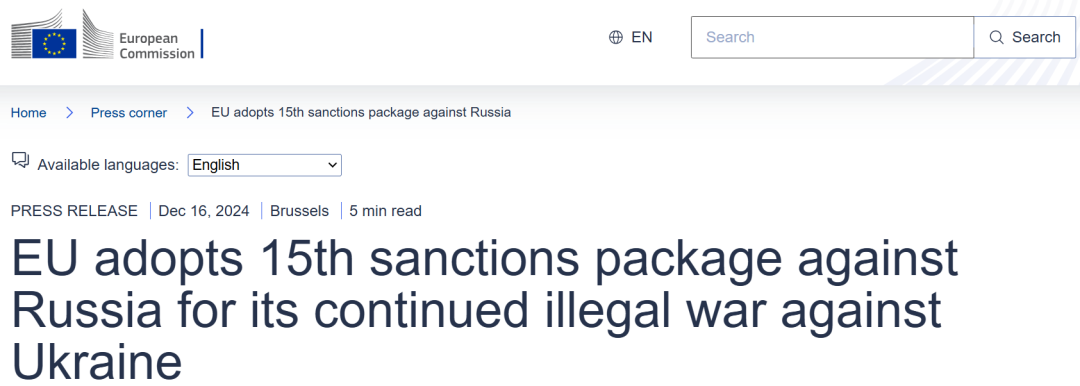This screenshot has height=386, width=1080.
Task: Click the Available languages label
Action: (x=108, y=165)
